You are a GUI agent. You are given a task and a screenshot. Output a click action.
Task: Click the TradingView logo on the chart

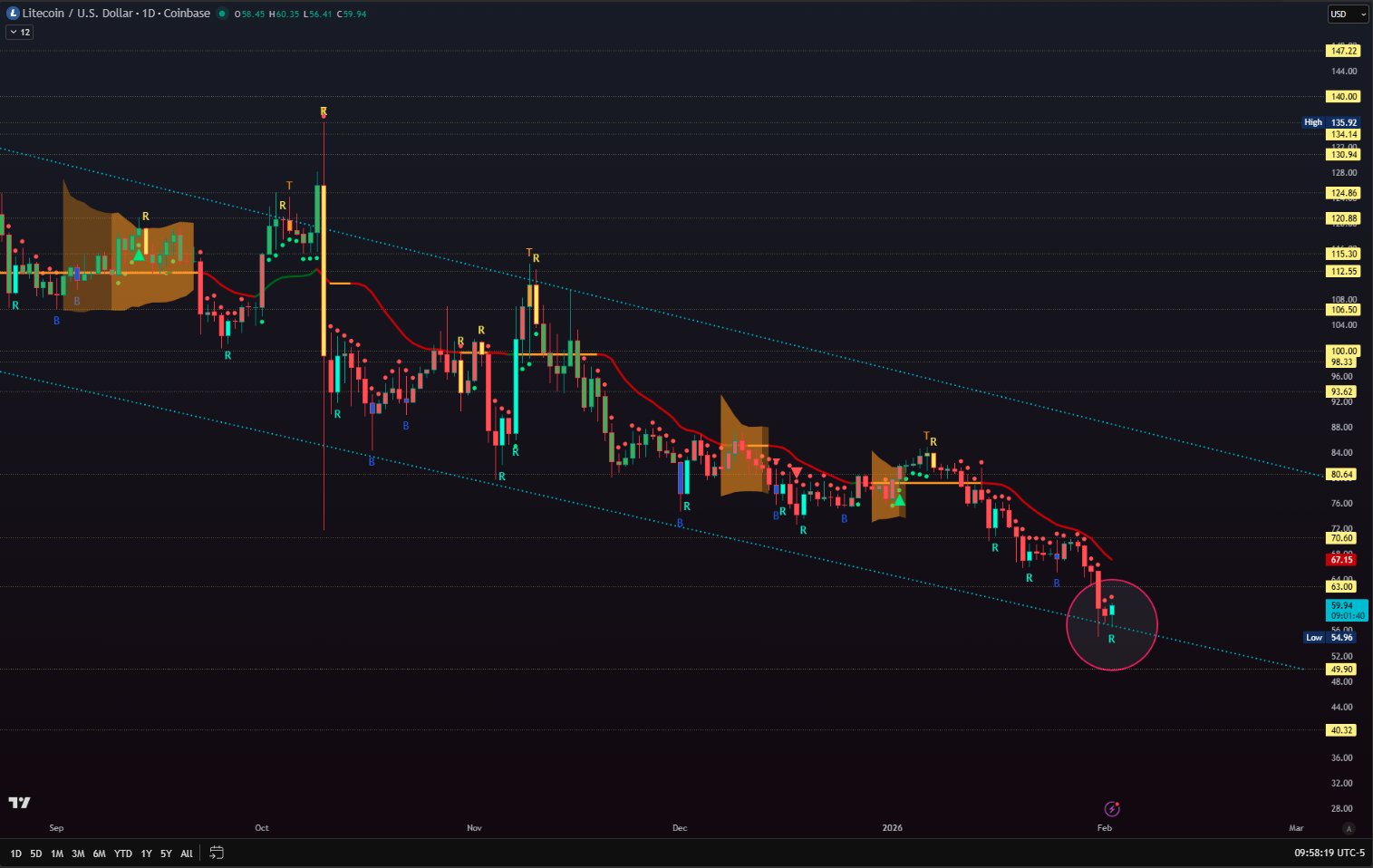pyautogui.click(x=20, y=802)
